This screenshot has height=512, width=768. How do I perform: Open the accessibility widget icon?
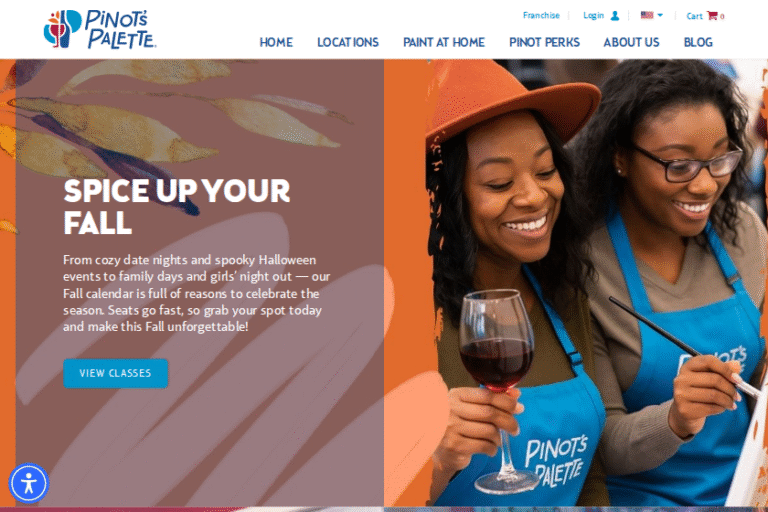(28, 483)
